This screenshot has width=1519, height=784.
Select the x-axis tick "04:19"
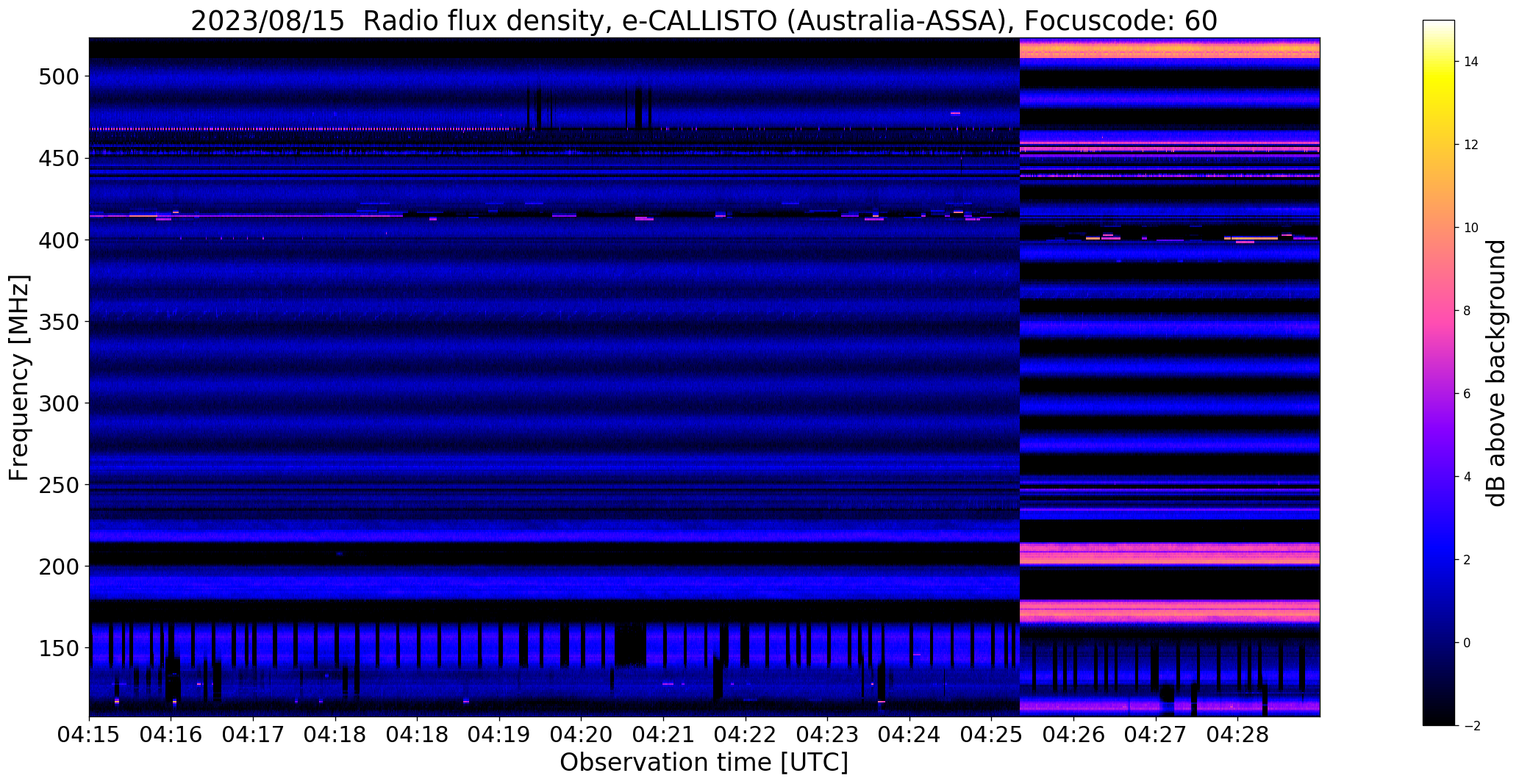point(500,736)
